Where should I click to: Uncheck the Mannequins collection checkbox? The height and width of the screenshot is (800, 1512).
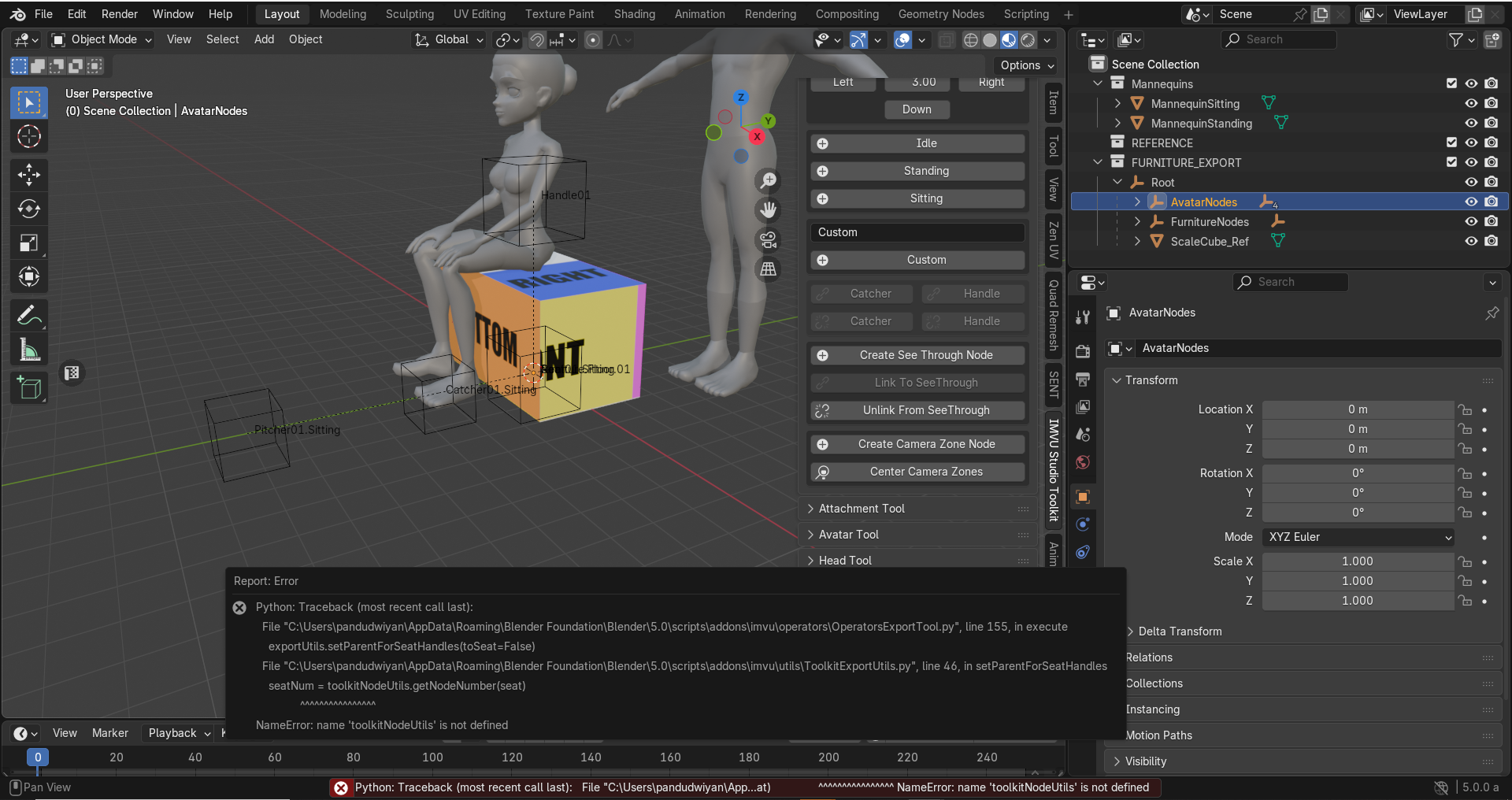1451,83
